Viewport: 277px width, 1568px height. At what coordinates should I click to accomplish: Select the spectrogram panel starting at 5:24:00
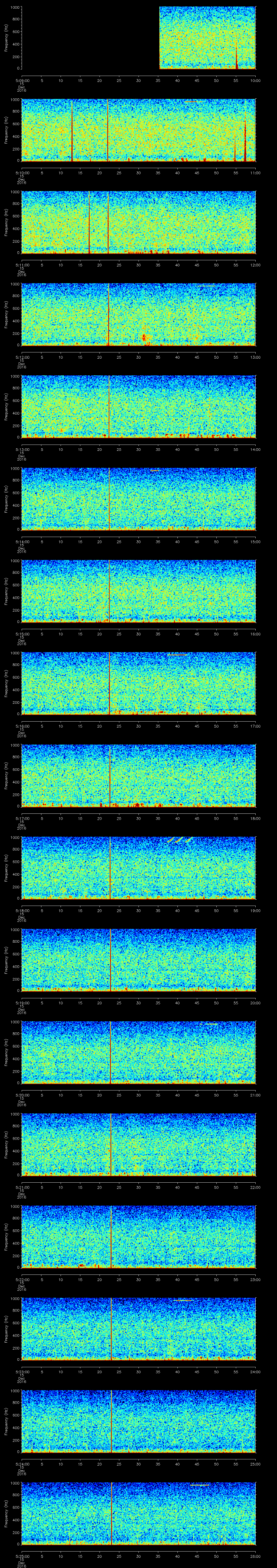pos(139,1421)
